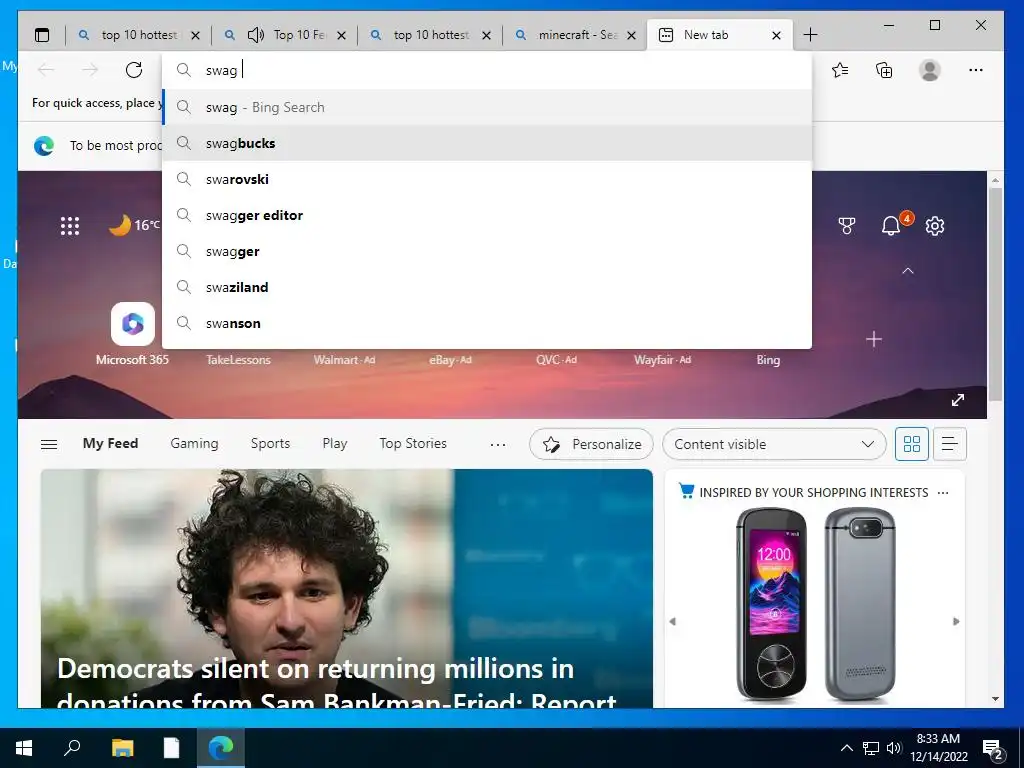Add a new browser tab
Image resolution: width=1024 pixels, height=768 pixels.
click(x=810, y=35)
